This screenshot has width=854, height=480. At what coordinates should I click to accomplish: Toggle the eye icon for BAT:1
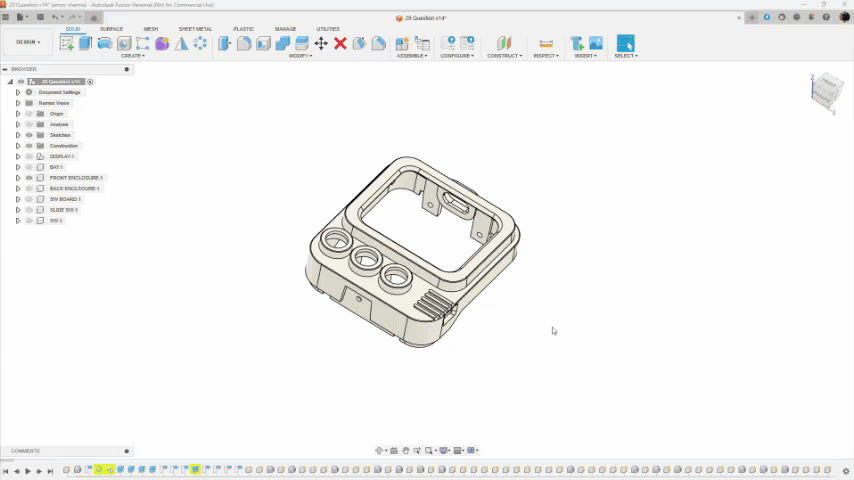pyautogui.click(x=29, y=167)
